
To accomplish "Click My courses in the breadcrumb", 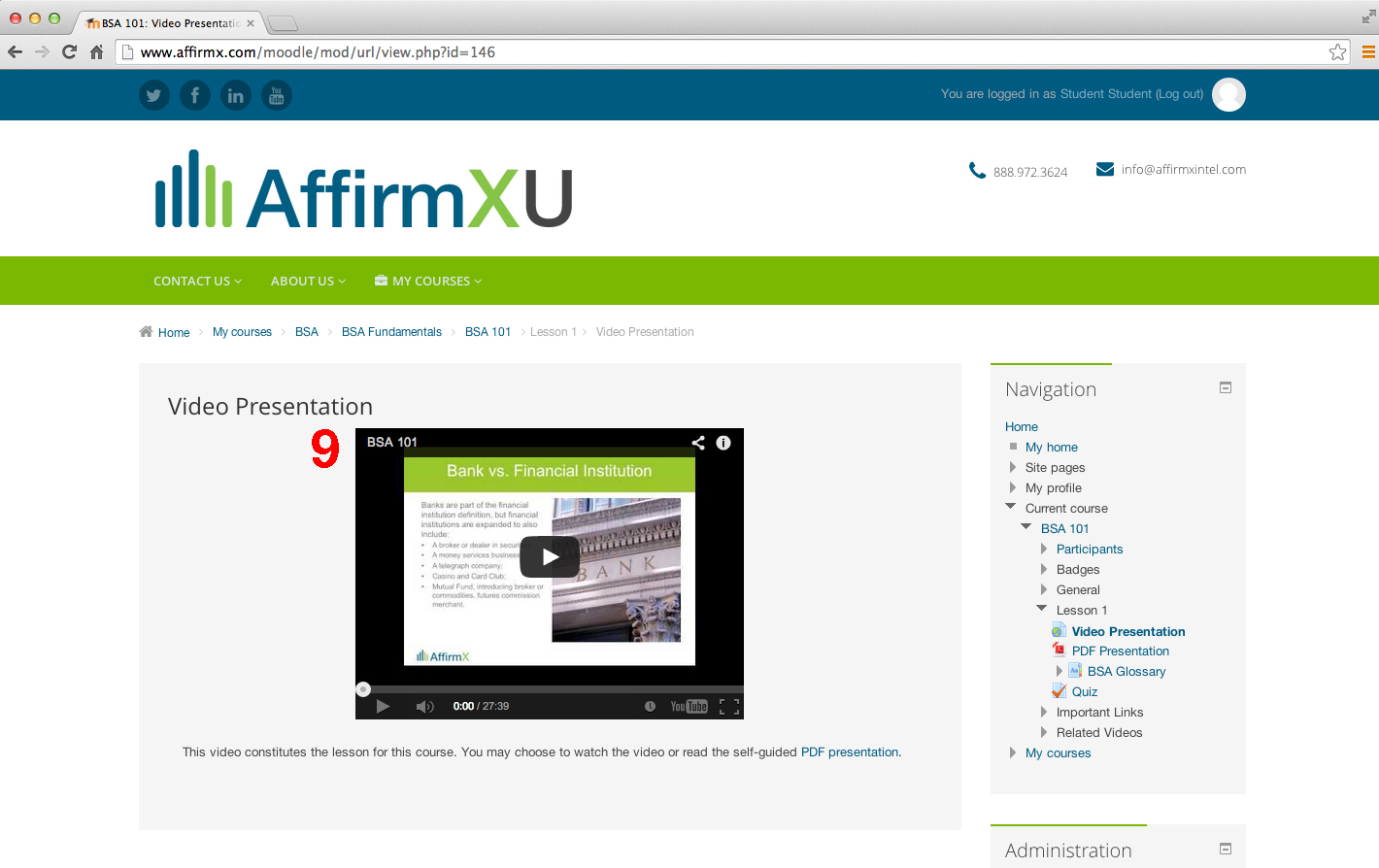I will pos(242,332).
